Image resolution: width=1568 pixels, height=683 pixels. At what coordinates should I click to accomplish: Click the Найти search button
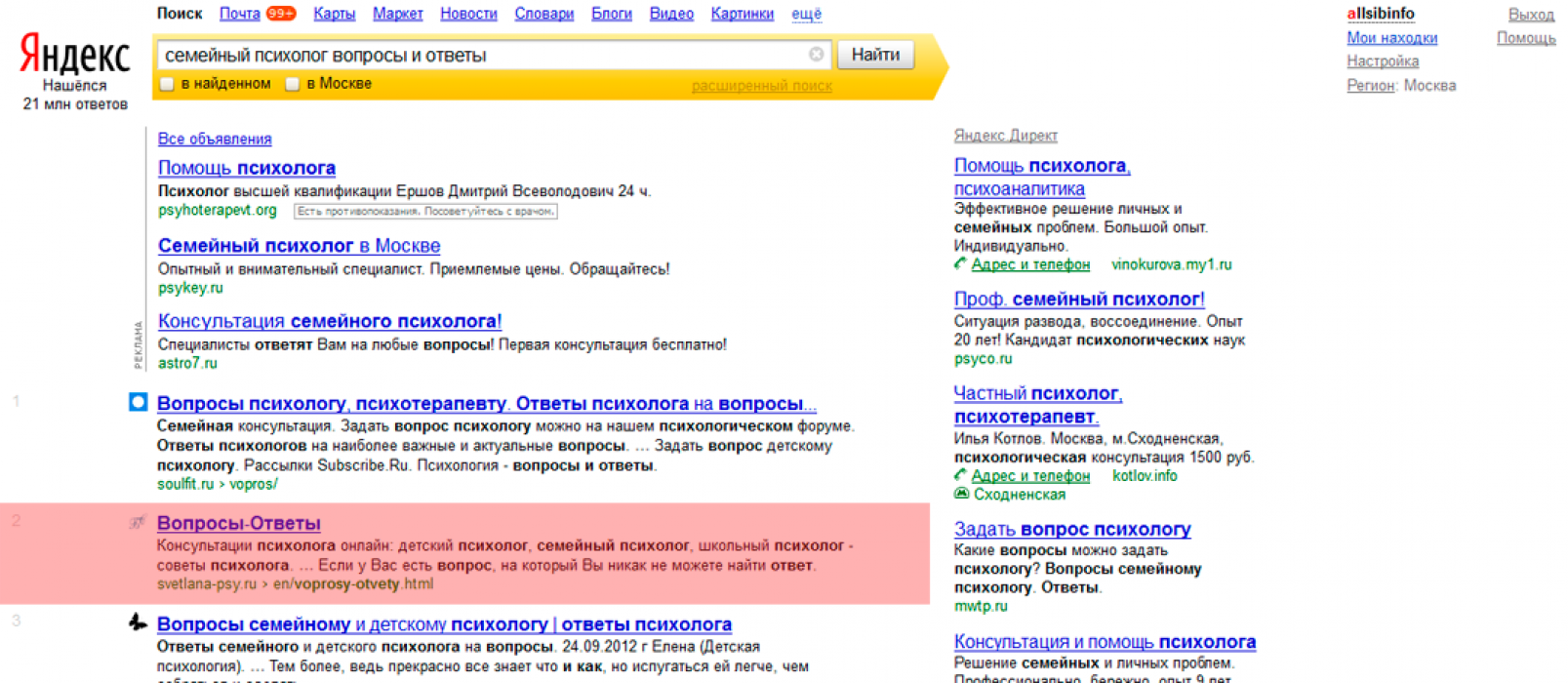[x=875, y=55]
